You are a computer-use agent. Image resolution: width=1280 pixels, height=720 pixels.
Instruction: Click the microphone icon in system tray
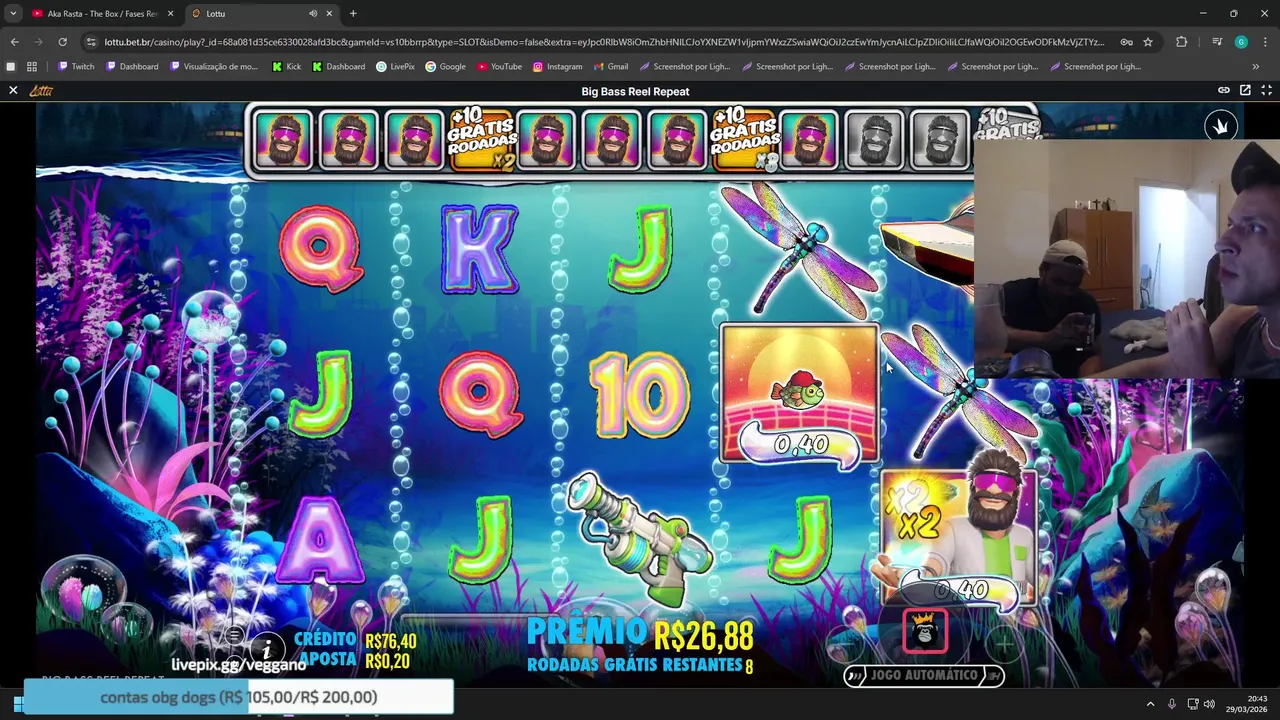(x=1172, y=704)
